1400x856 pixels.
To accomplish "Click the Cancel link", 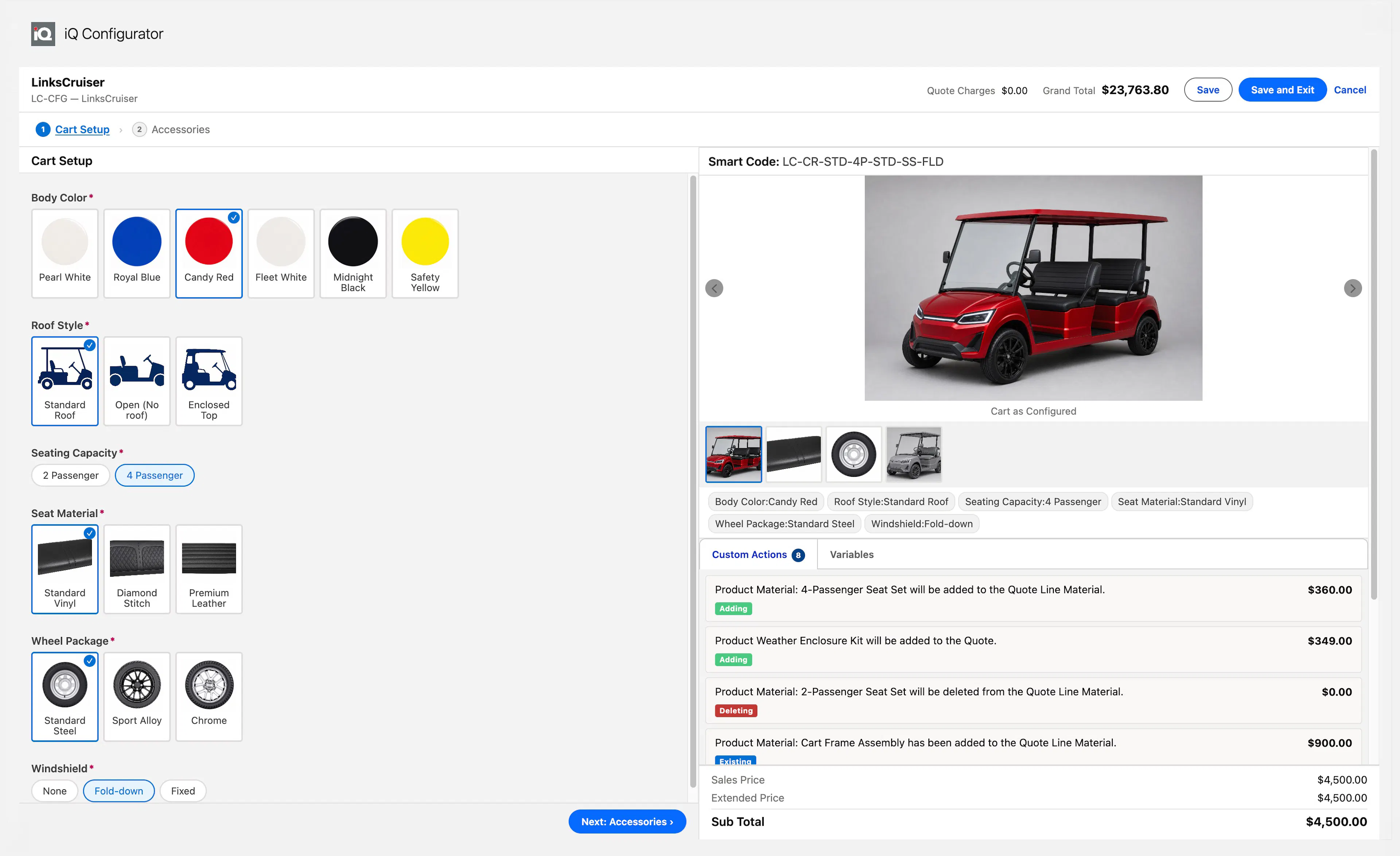I will coord(1349,90).
